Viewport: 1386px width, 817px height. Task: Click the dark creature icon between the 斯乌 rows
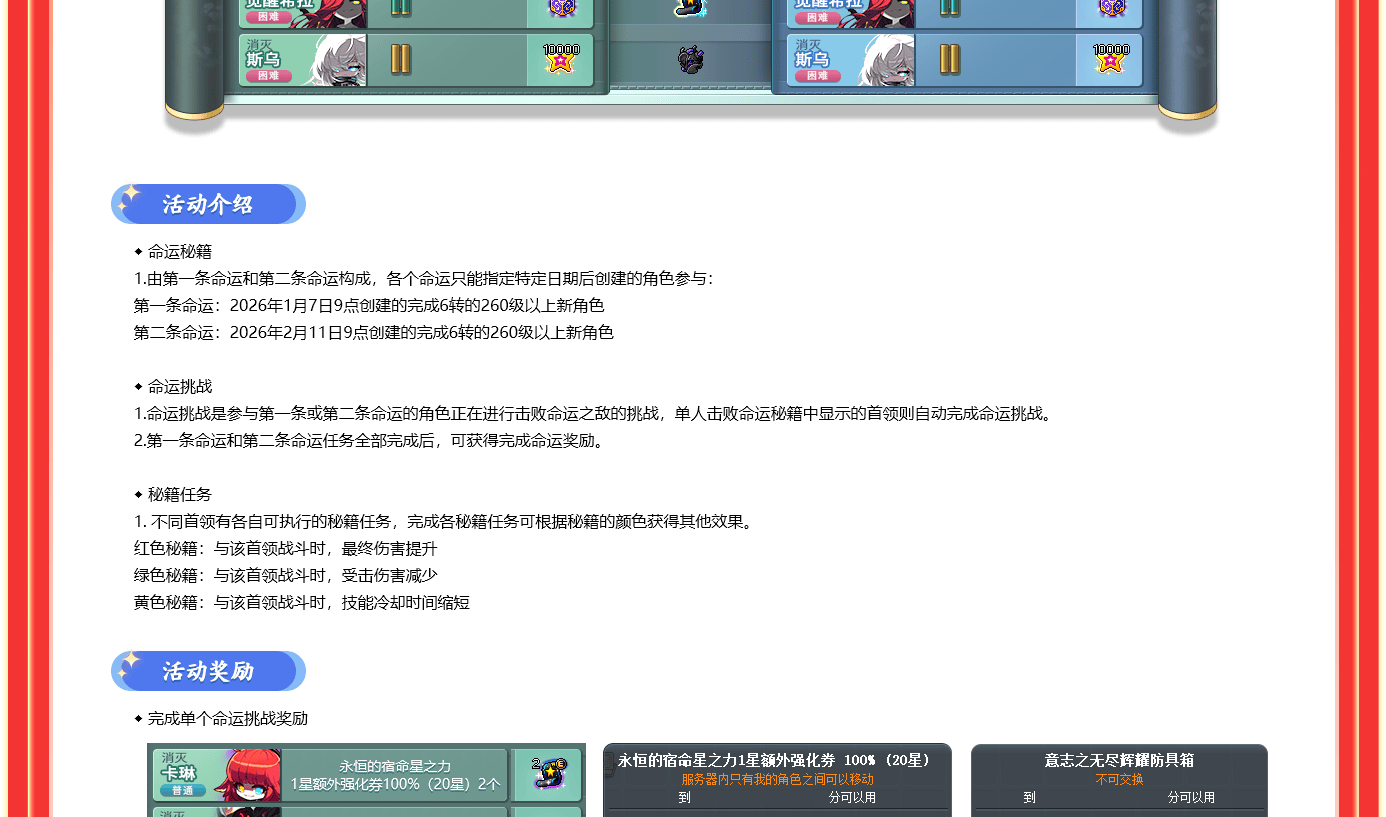click(690, 60)
